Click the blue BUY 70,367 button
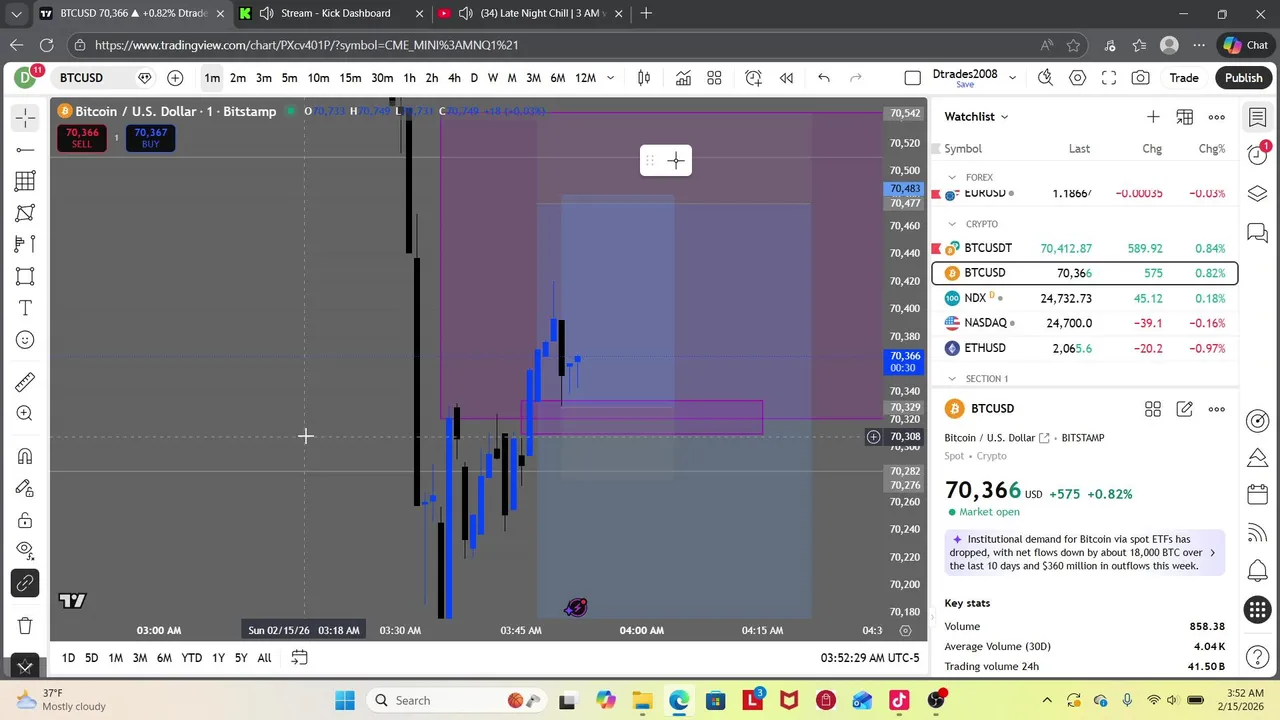The image size is (1280, 720). 150,138
